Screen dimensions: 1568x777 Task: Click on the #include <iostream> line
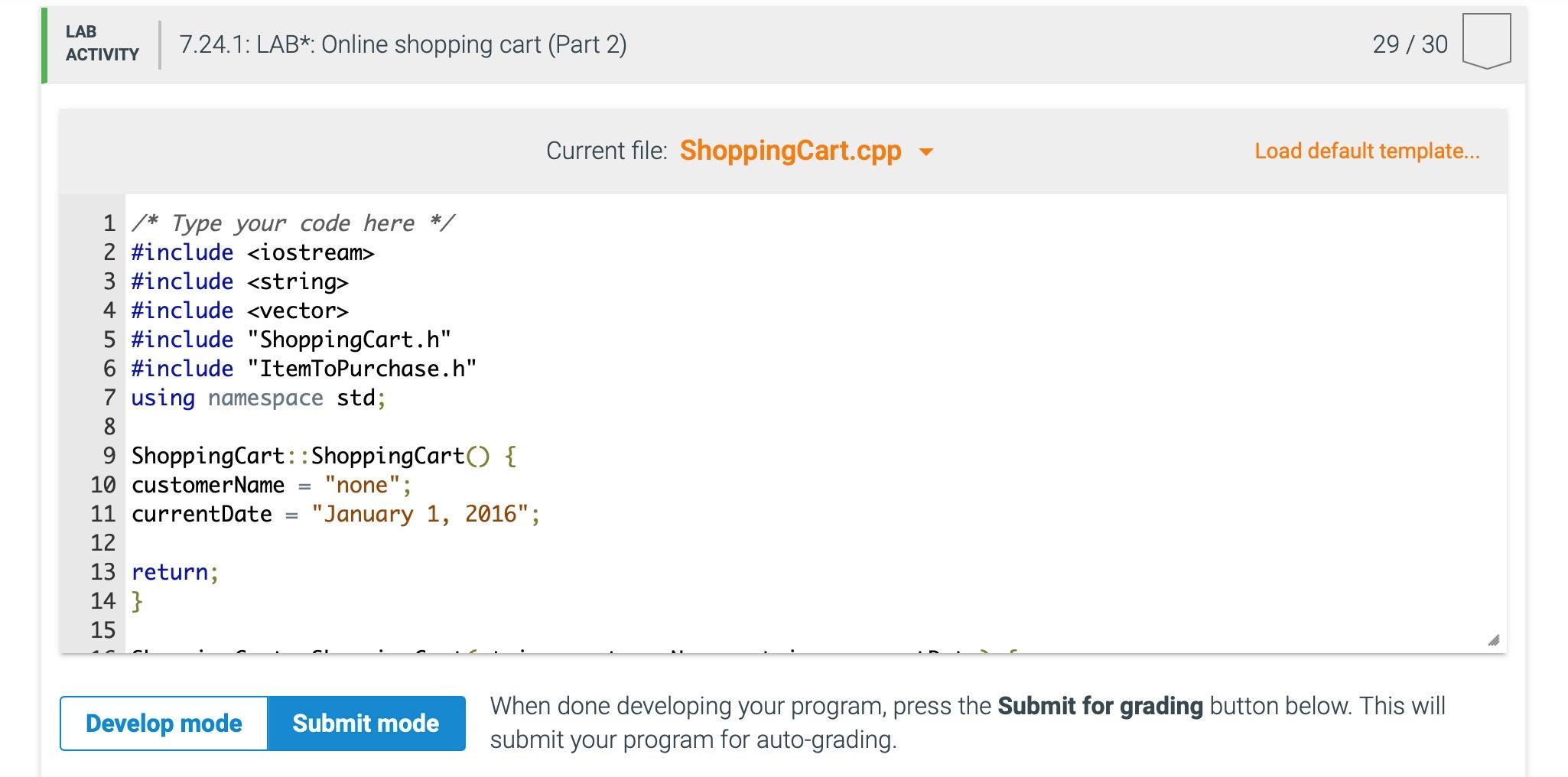tap(252, 252)
